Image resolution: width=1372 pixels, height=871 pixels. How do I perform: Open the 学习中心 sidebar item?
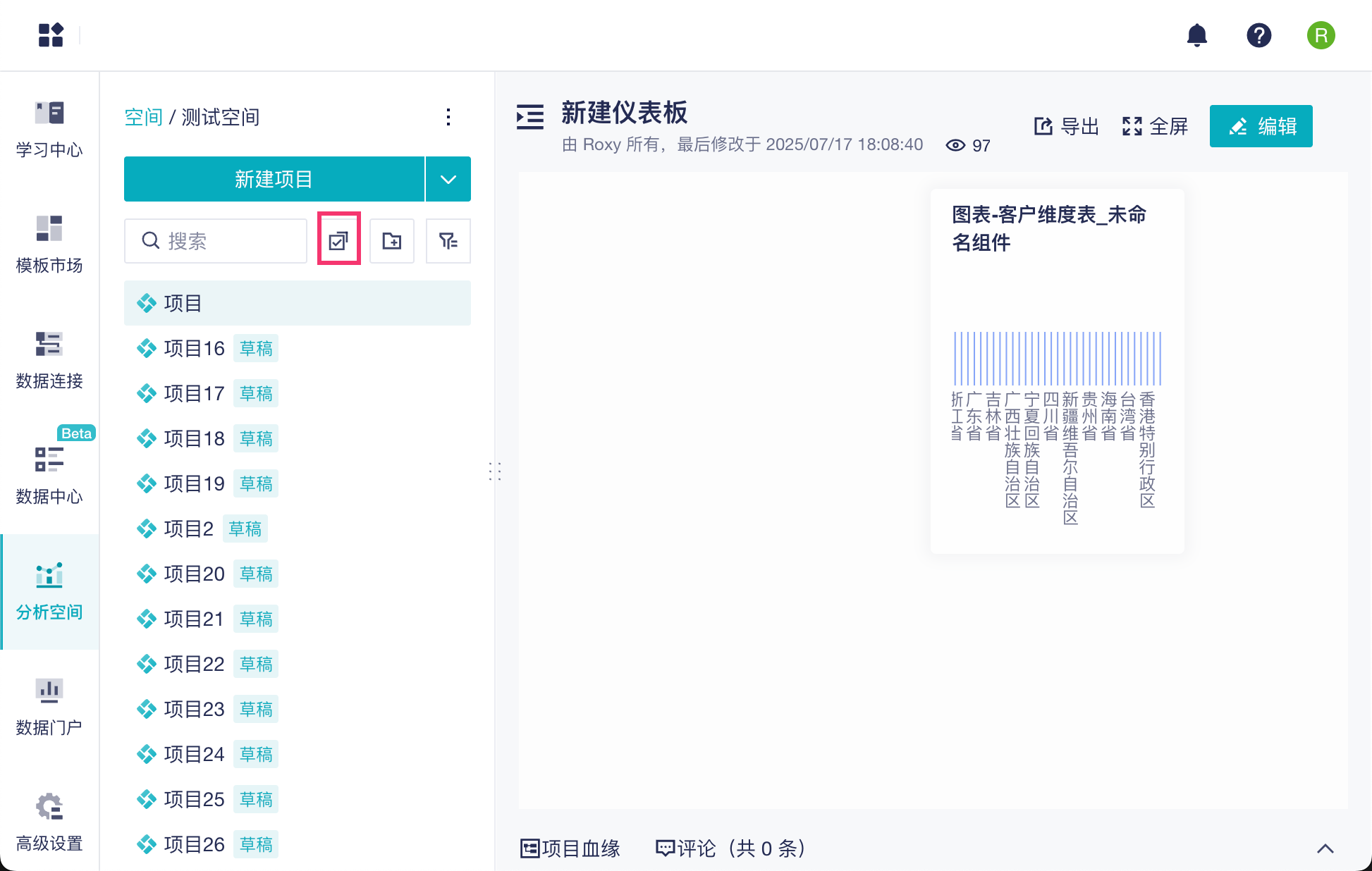tap(49, 130)
